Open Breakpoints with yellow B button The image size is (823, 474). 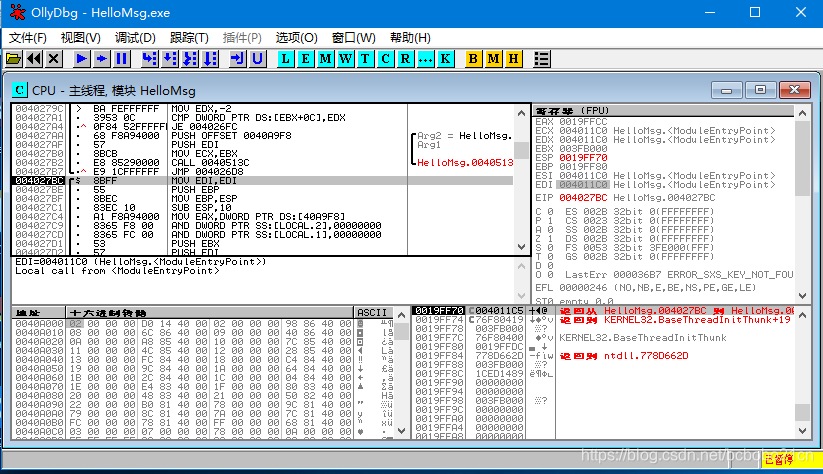[473, 59]
